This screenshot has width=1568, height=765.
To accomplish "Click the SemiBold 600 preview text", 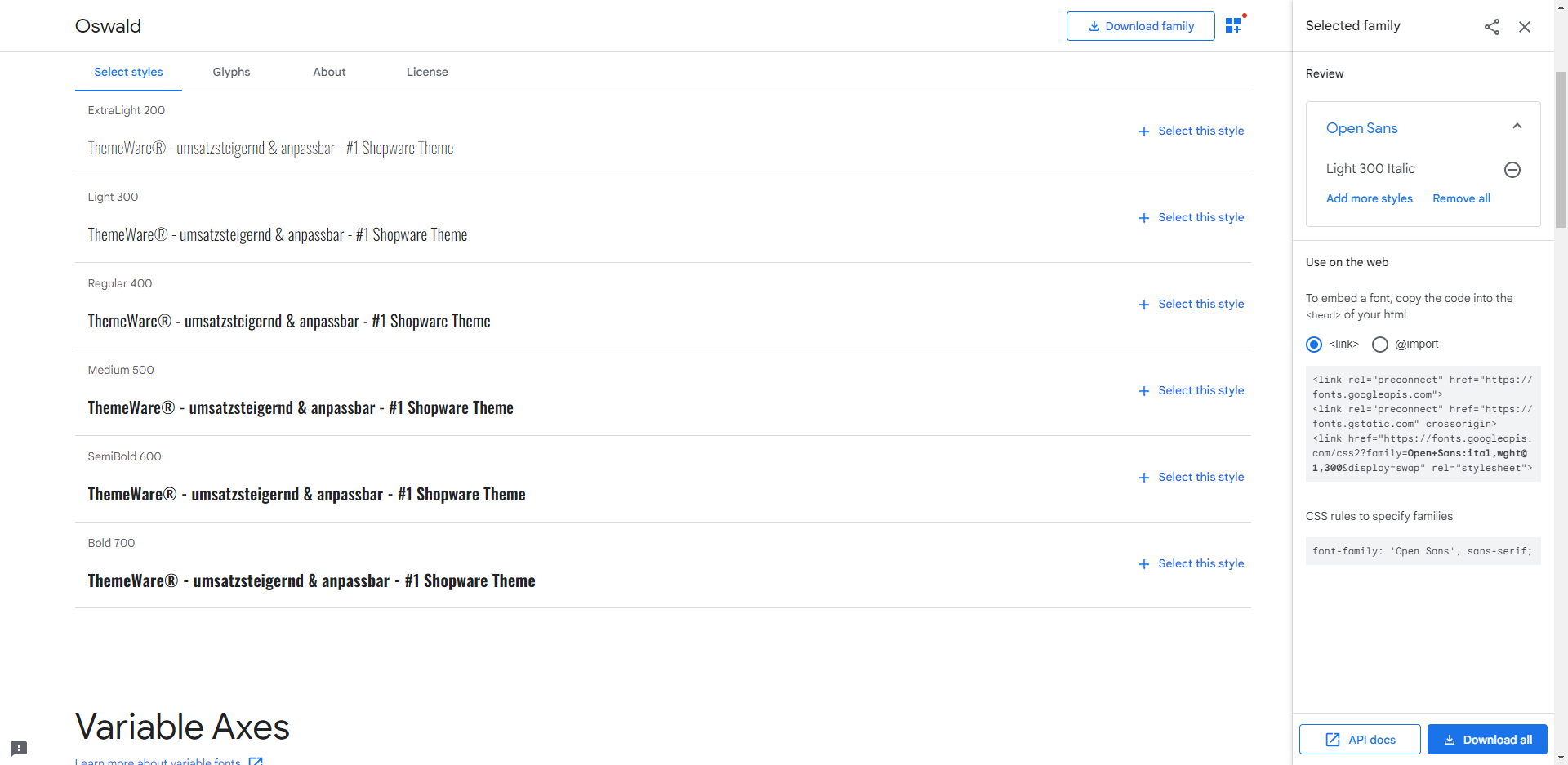I will pyautogui.click(x=306, y=494).
